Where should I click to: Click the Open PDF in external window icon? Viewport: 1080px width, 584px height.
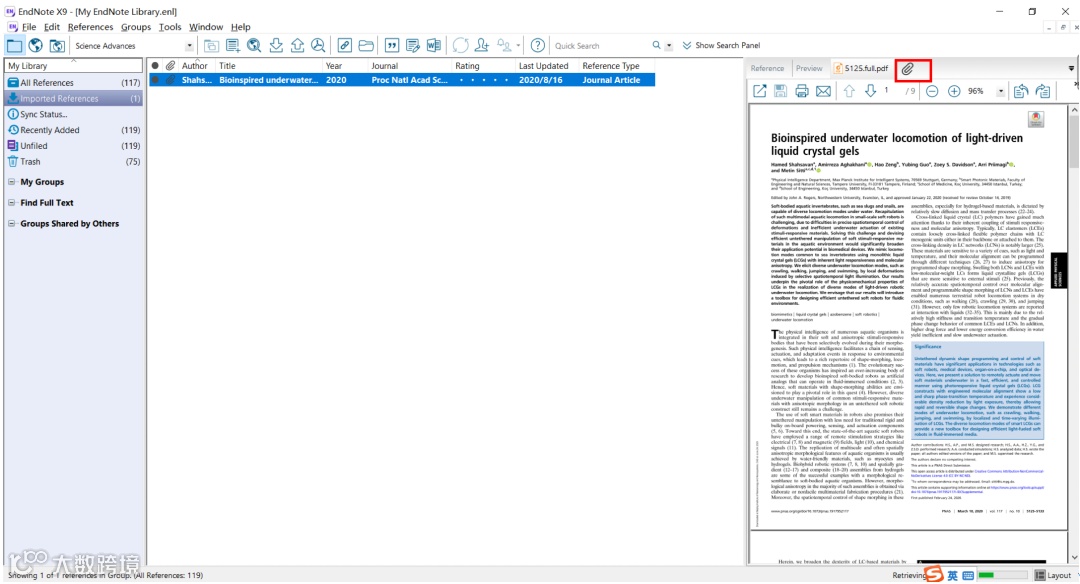coord(760,91)
